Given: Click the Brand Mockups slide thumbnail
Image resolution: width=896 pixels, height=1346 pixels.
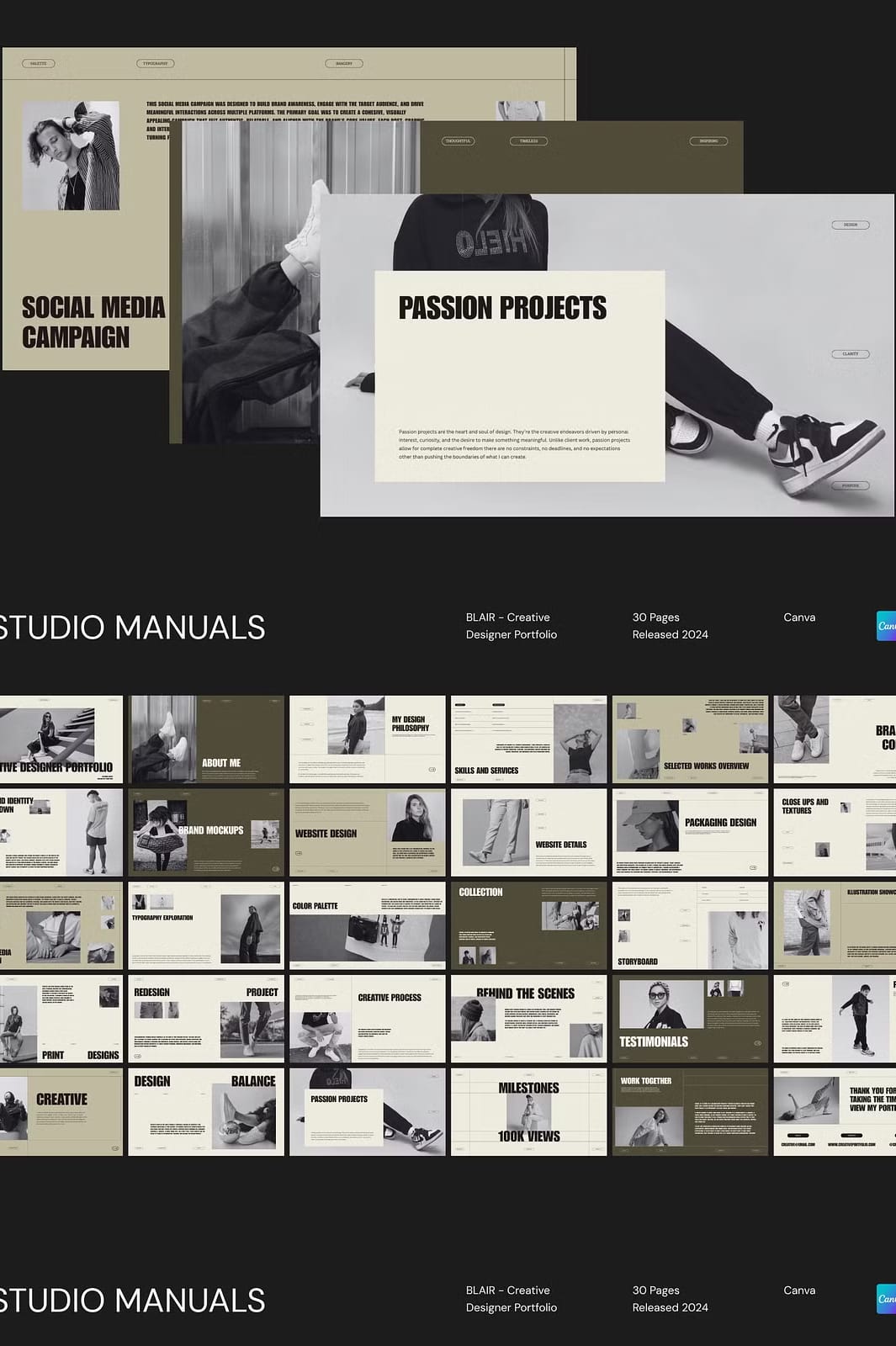Looking at the screenshot, I should pyautogui.click(x=206, y=832).
